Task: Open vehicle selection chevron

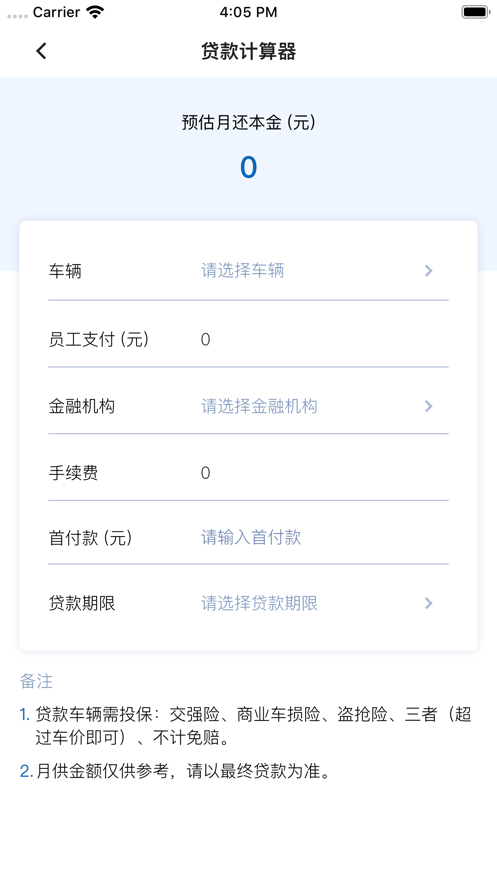Action: [x=429, y=271]
